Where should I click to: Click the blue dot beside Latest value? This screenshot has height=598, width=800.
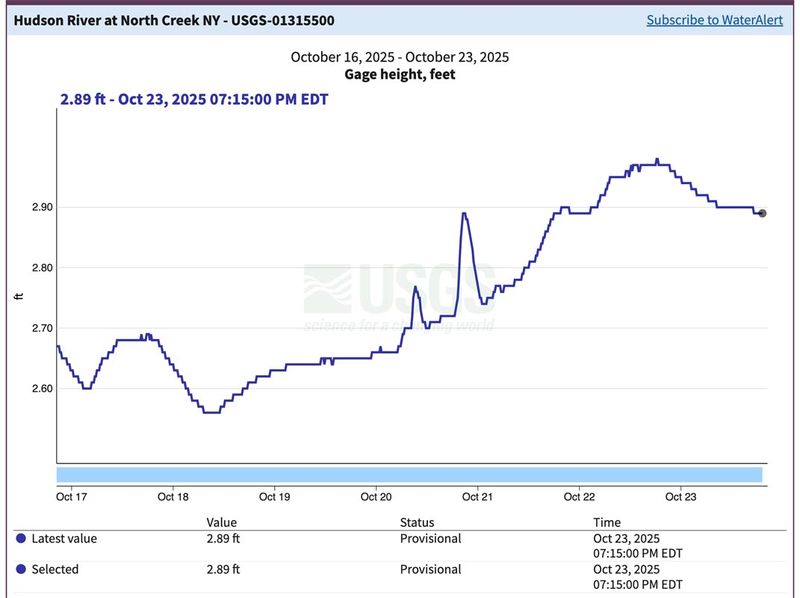pos(21,539)
